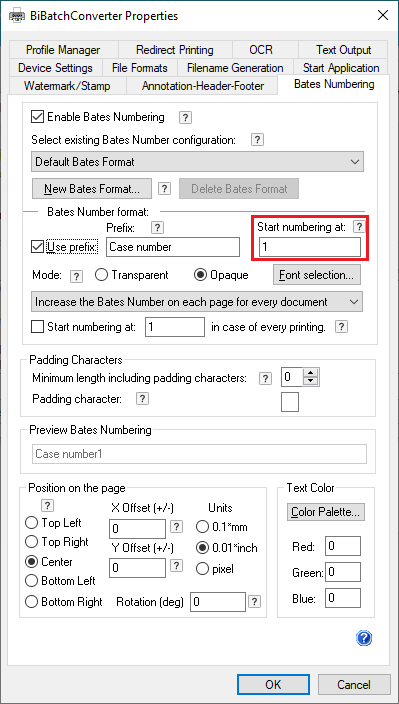Viewport: 399px width, 704px height.
Task: Choose pixel units
Action: point(203,569)
